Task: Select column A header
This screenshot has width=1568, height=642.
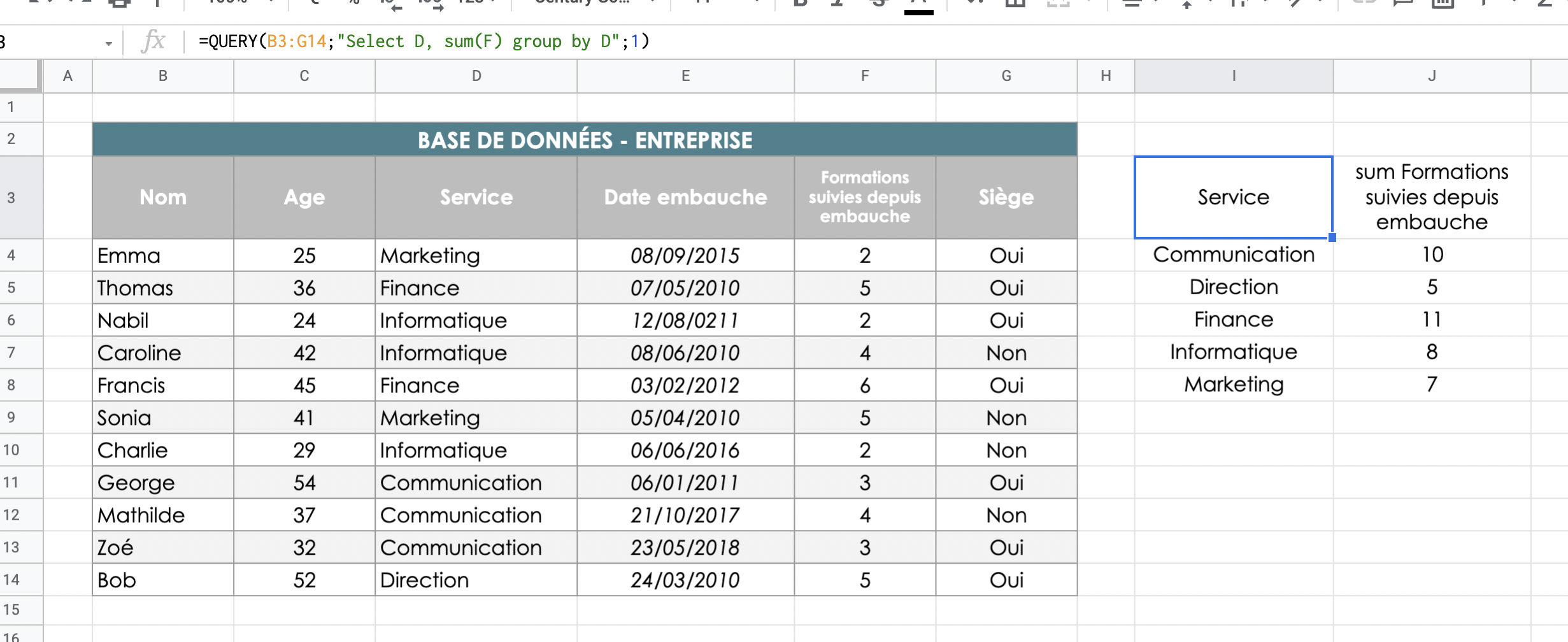Action: 68,76
